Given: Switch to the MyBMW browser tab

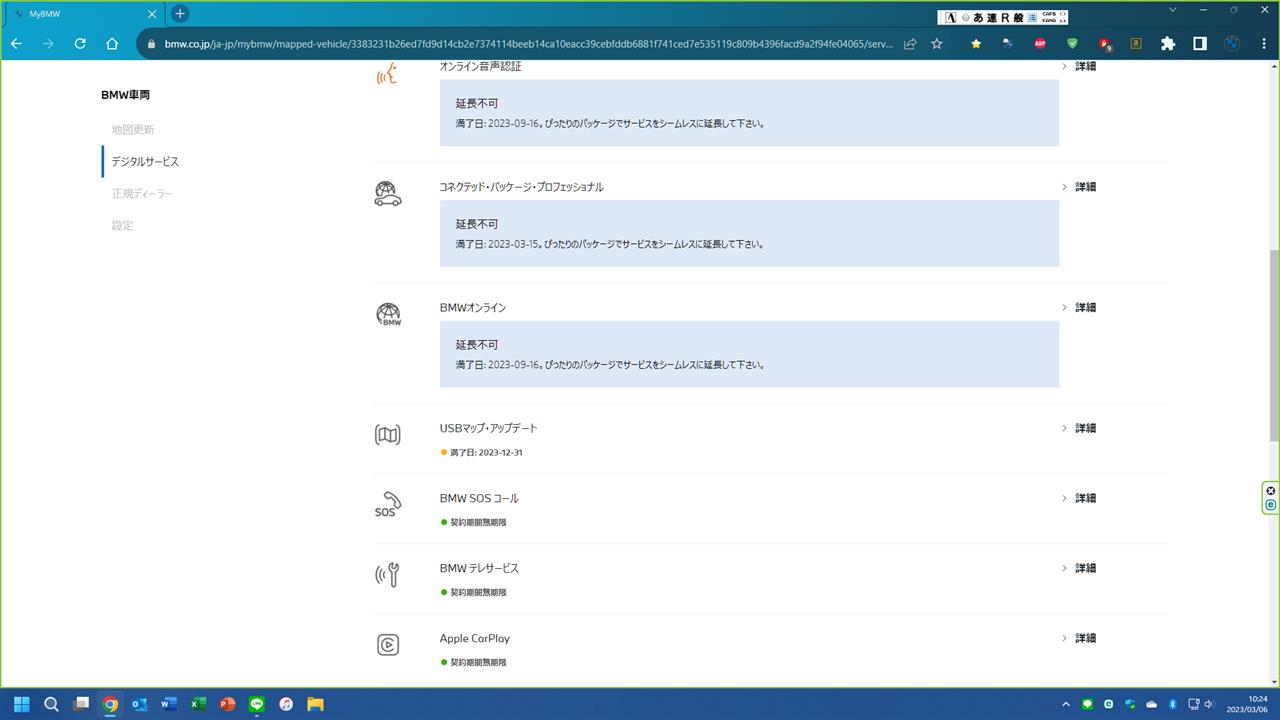Looking at the screenshot, I should pyautogui.click(x=85, y=14).
